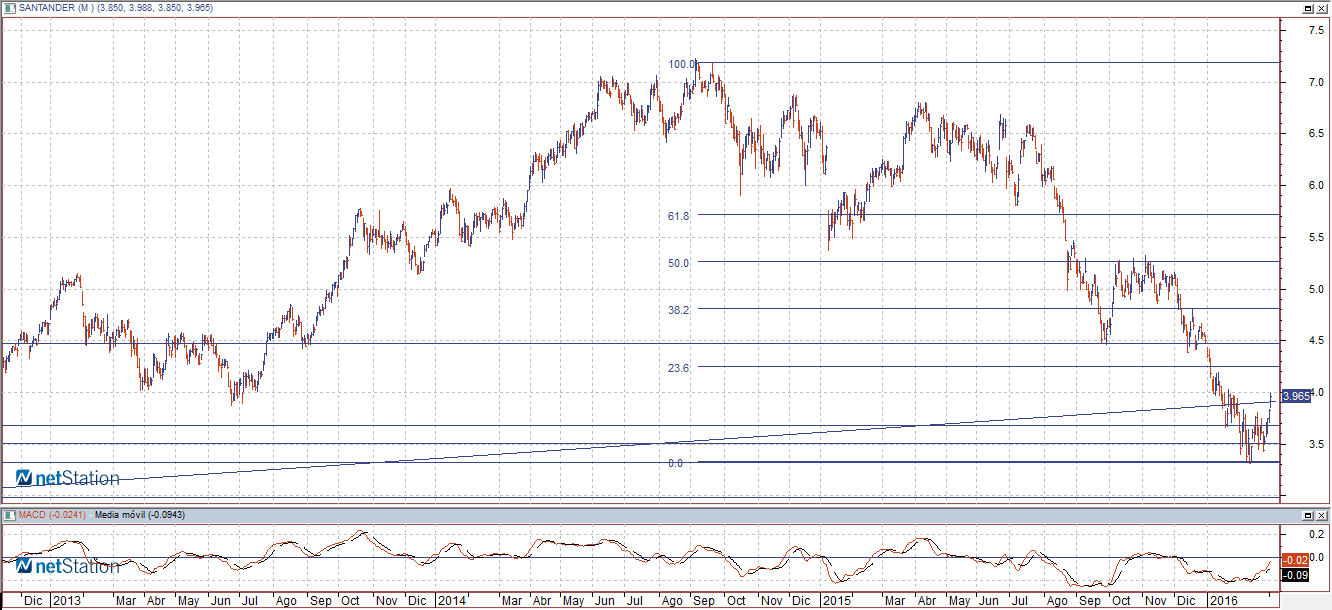Select the 61.8 Fibonacci retracement label

tap(680, 215)
